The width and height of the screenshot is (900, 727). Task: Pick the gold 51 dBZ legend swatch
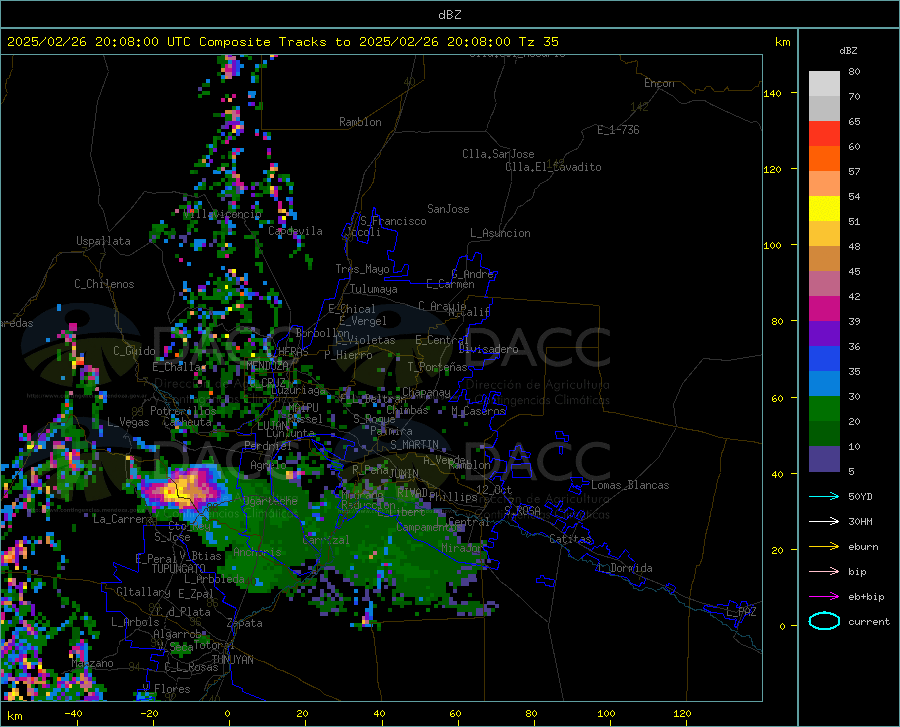pyautogui.click(x=824, y=234)
